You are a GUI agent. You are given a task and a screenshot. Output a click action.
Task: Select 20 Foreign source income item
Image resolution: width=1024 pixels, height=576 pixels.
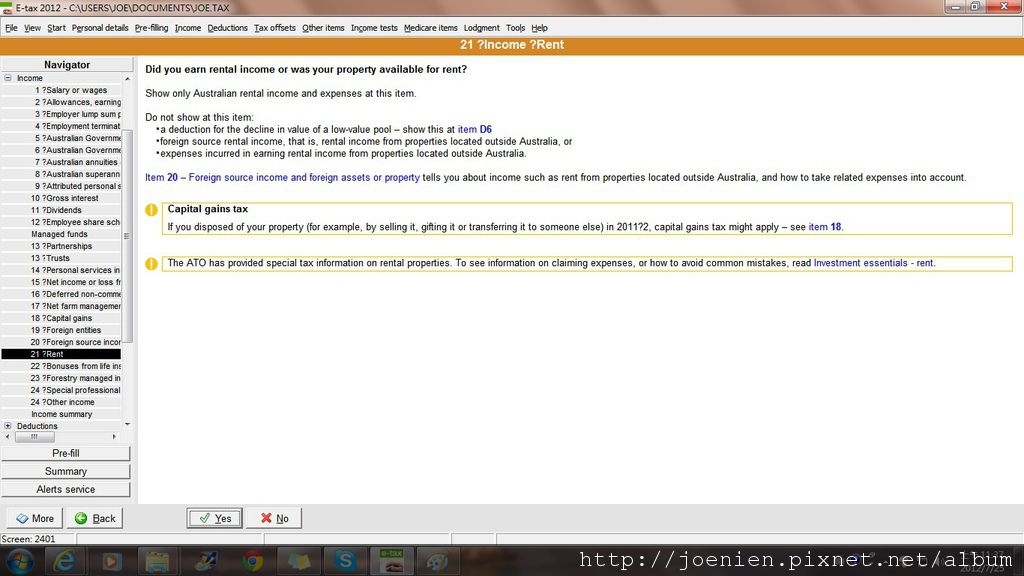pos(76,342)
